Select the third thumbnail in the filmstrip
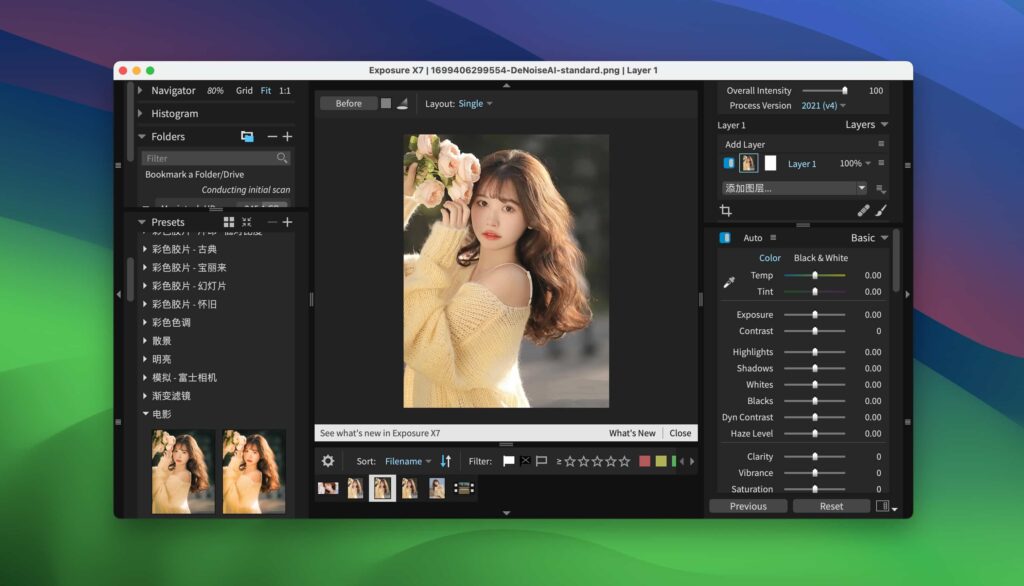Screen dimensions: 1024x586 382,488
